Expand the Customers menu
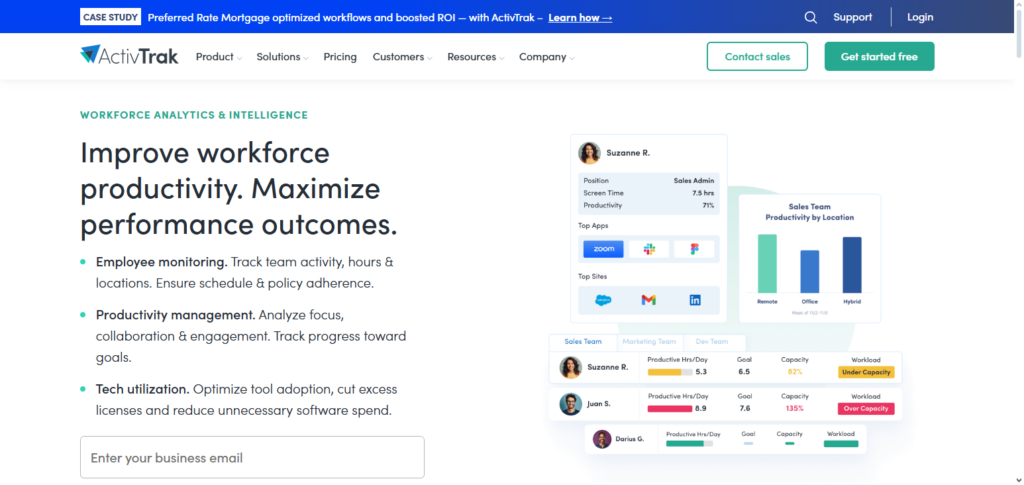1024x485 pixels. tap(402, 57)
